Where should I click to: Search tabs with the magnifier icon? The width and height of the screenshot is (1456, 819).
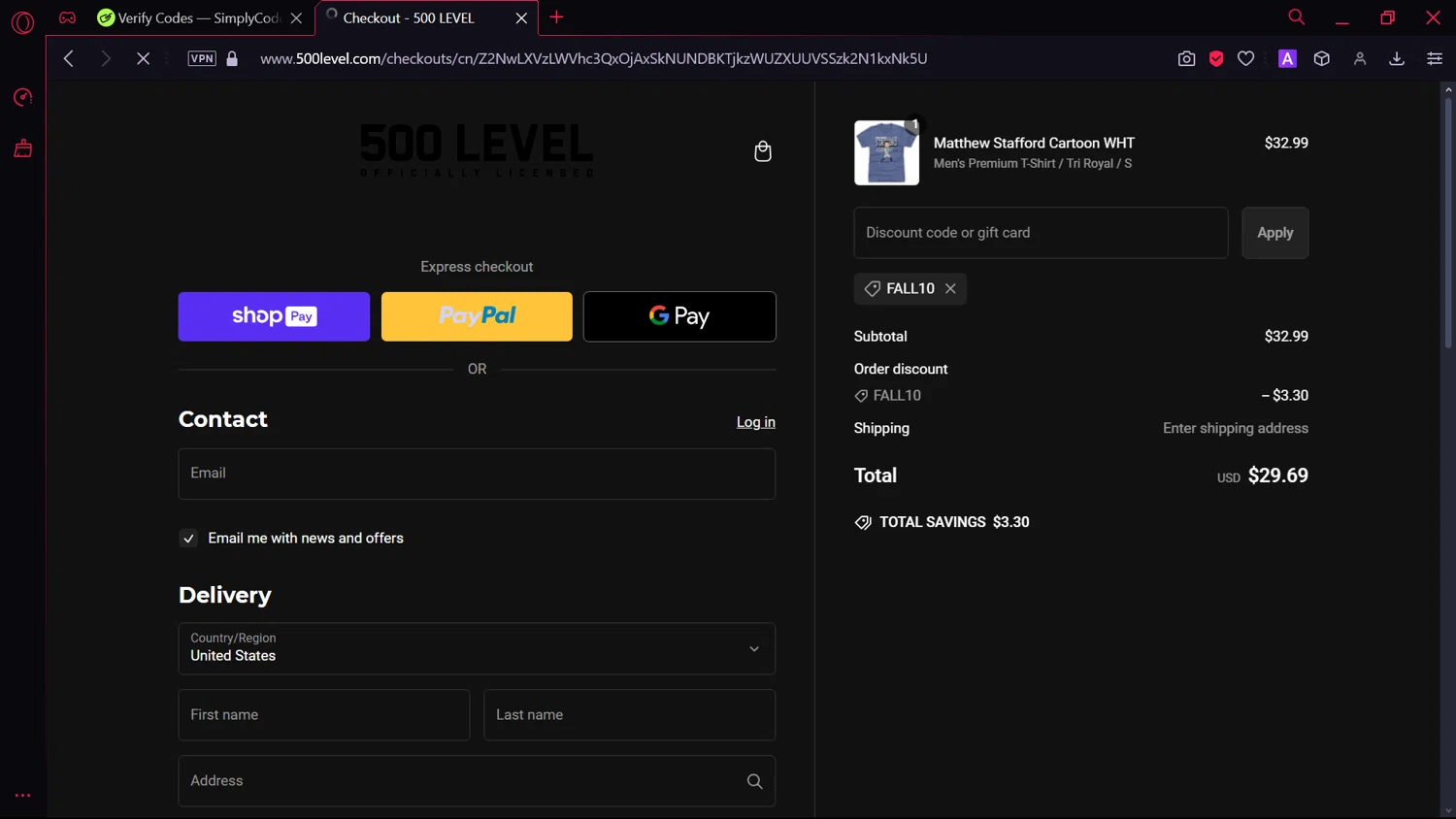[1296, 16]
